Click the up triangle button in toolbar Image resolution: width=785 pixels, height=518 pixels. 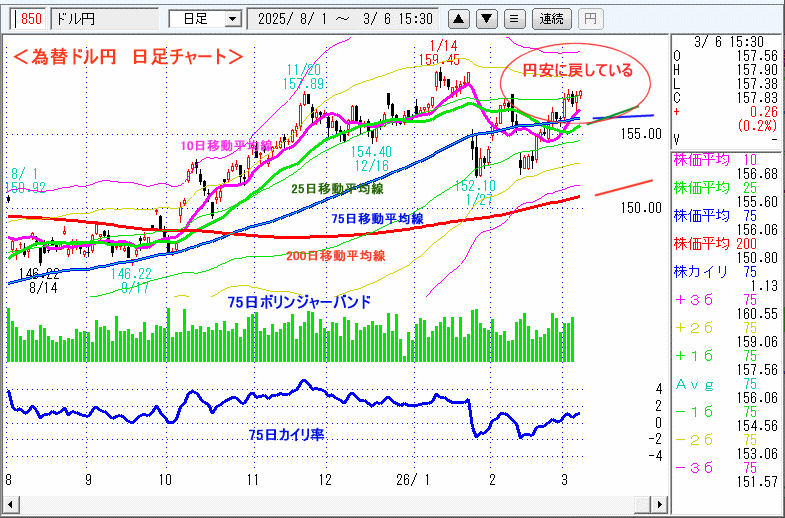458,19
